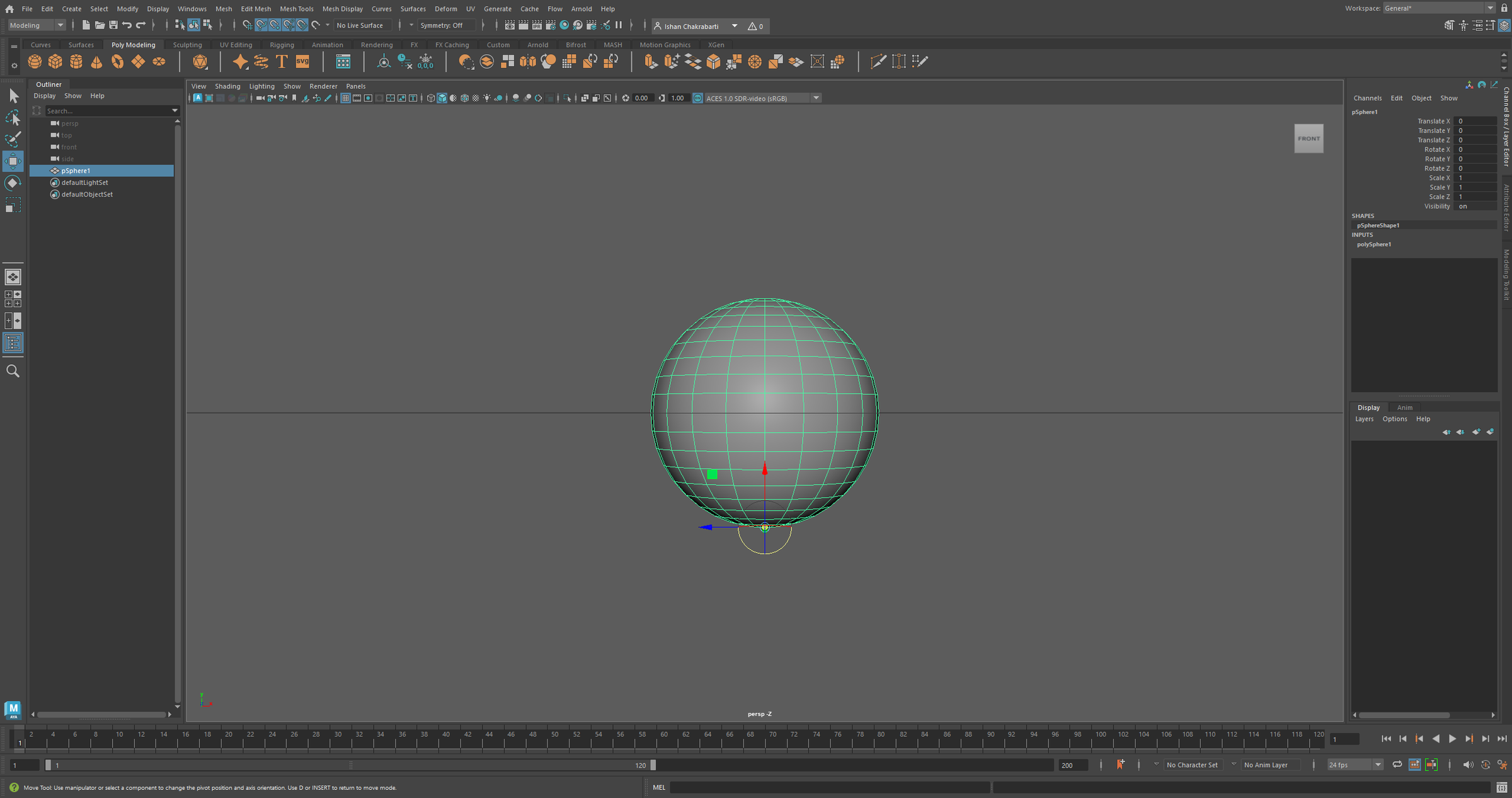The width and height of the screenshot is (1512, 798).
Task: Expand the Ishan Chakrabarti account dropdown
Action: coord(734,26)
